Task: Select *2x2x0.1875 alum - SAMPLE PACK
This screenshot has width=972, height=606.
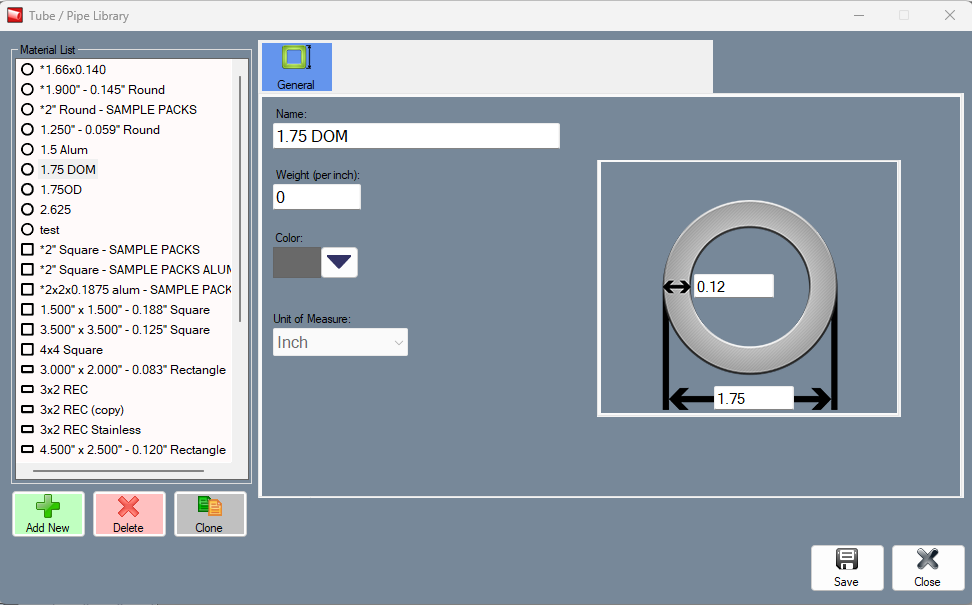Action: (x=135, y=289)
